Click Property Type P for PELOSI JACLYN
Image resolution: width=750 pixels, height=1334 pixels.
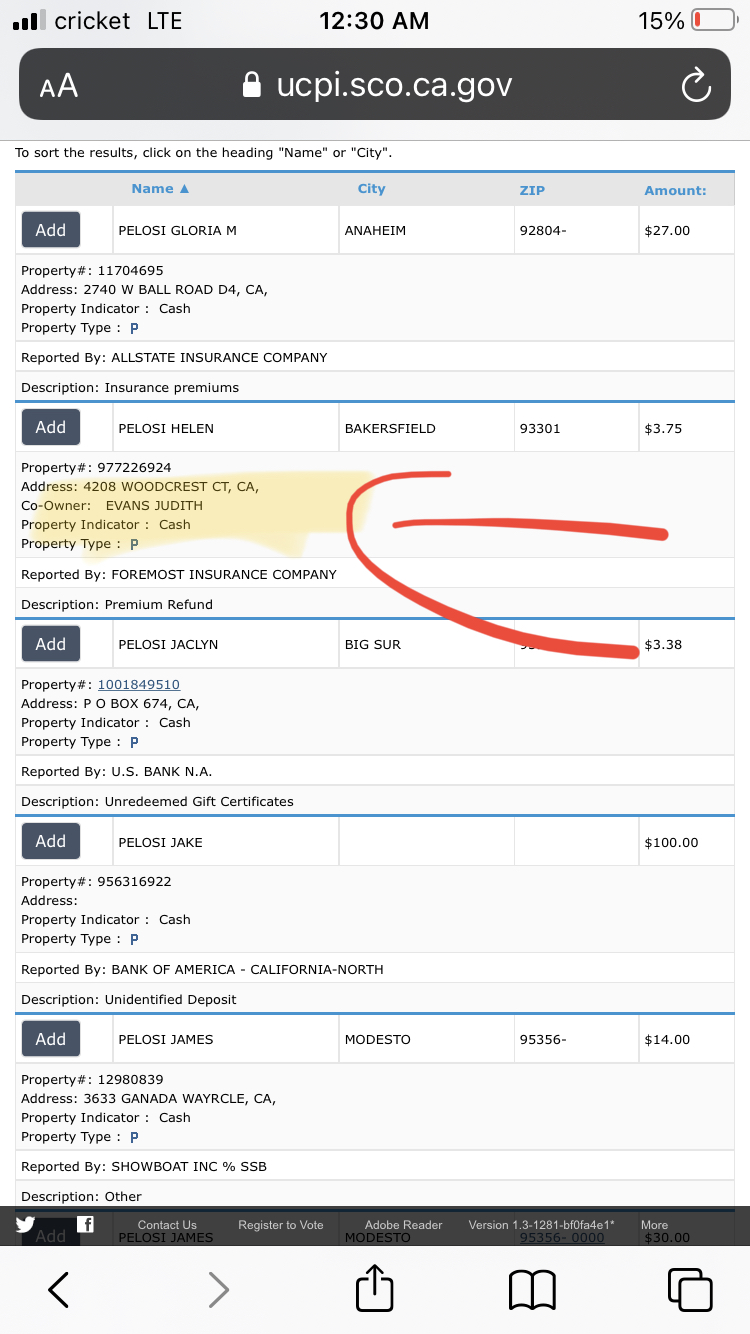(134, 742)
